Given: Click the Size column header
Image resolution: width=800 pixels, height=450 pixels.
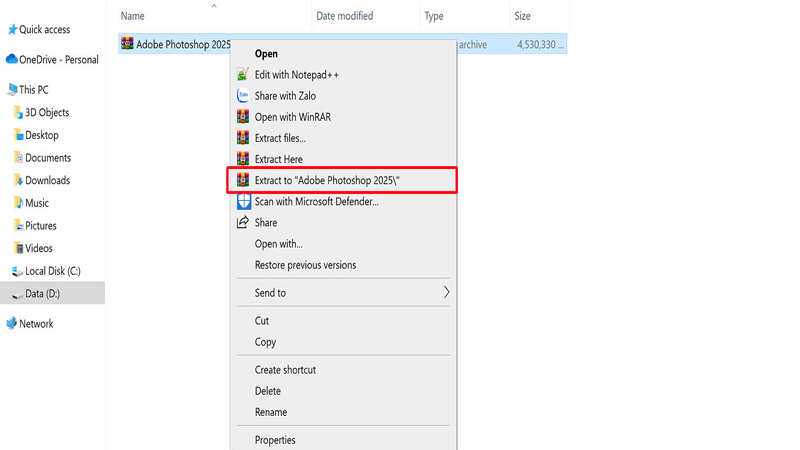Looking at the screenshot, I should click(523, 16).
